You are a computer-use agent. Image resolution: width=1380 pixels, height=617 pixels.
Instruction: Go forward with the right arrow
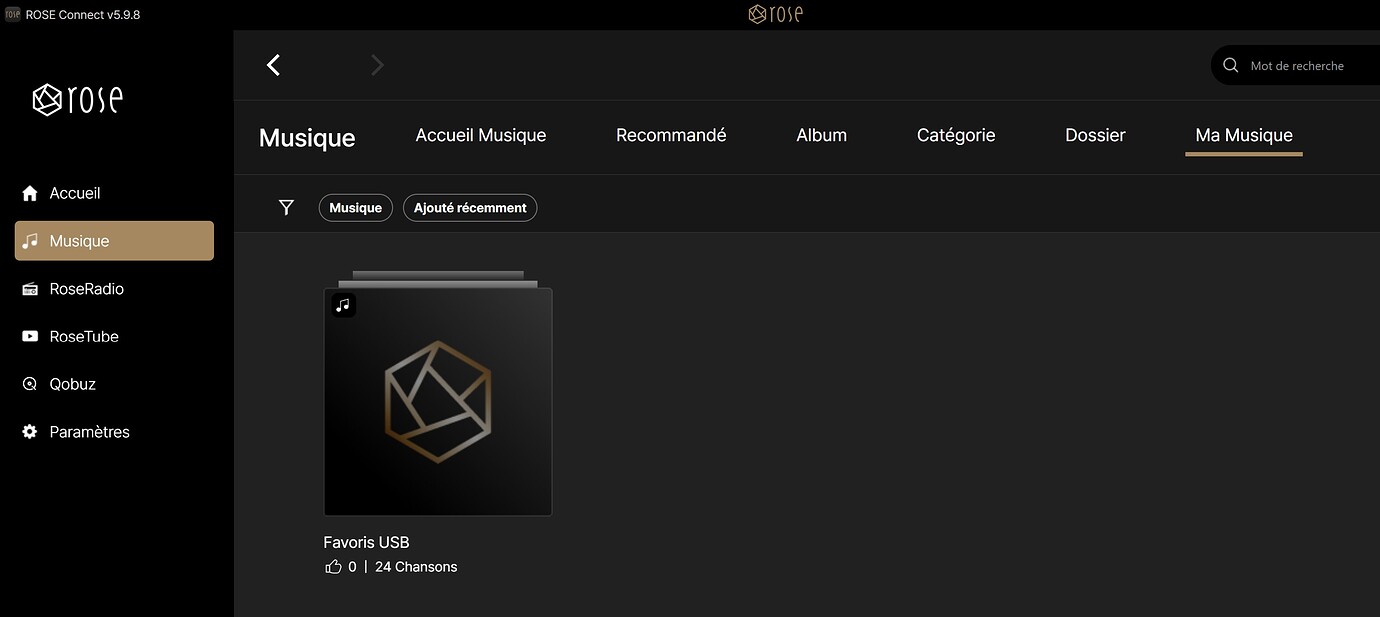coord(377,65)
